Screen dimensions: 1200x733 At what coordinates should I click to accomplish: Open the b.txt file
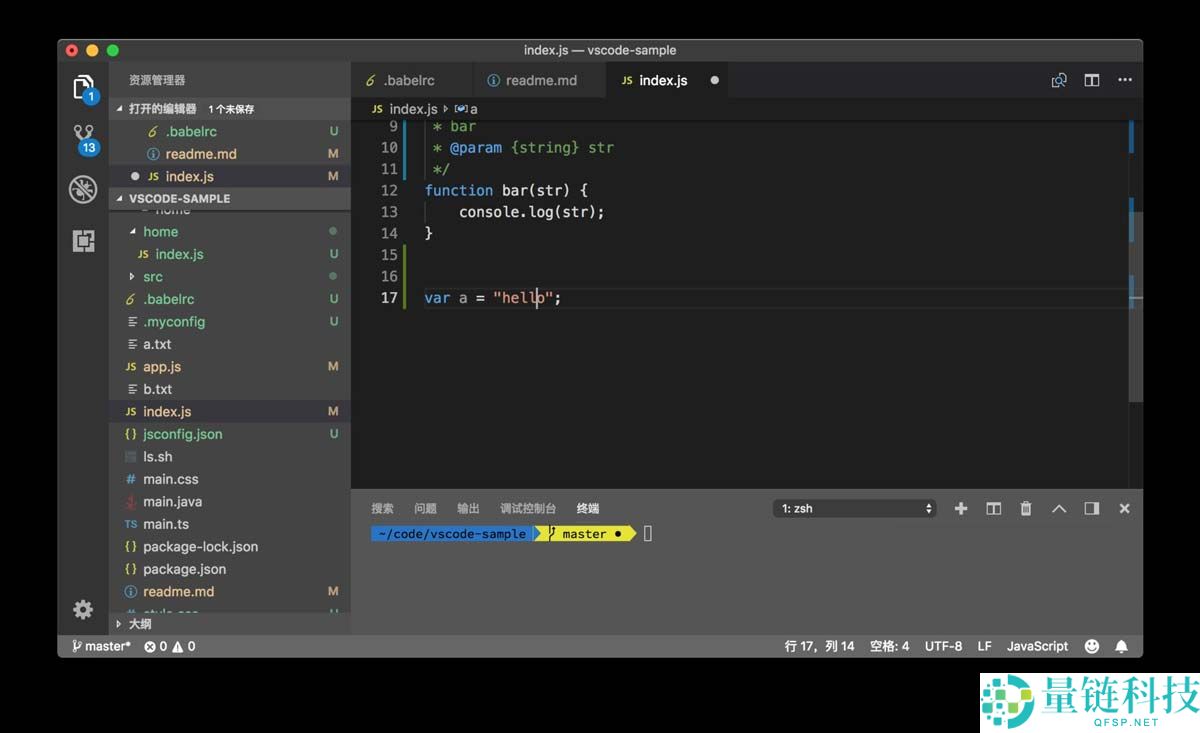[x=230, y=389]
